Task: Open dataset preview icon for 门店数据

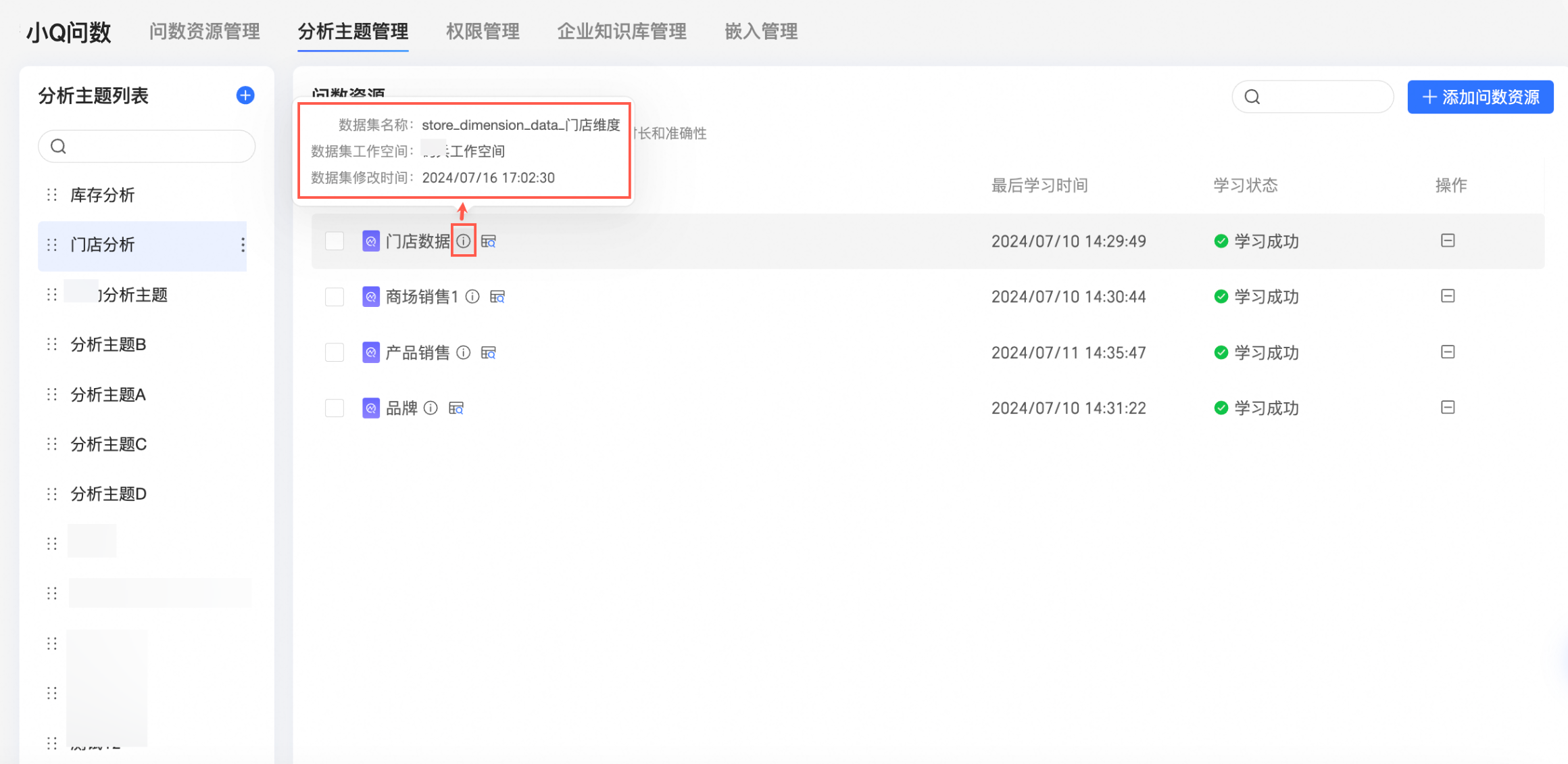Action: (489, 241)
